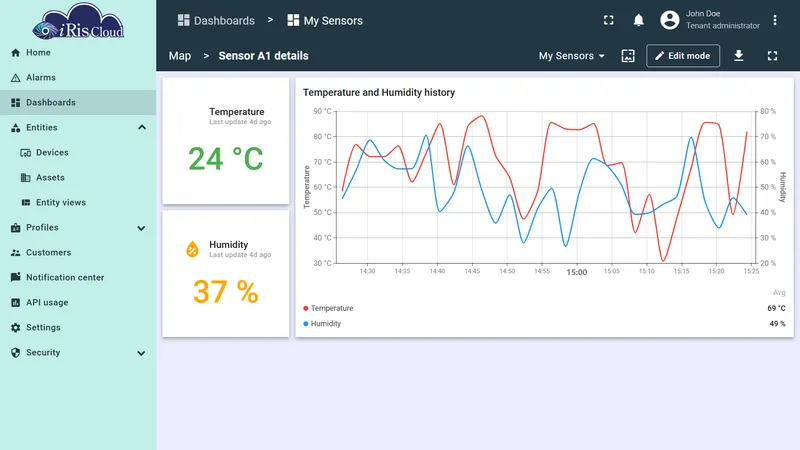Image resolution: width=800 pixels, height=450 pixels.
Task: Open the three-dot more options menu
Action: tap(774, 20)
